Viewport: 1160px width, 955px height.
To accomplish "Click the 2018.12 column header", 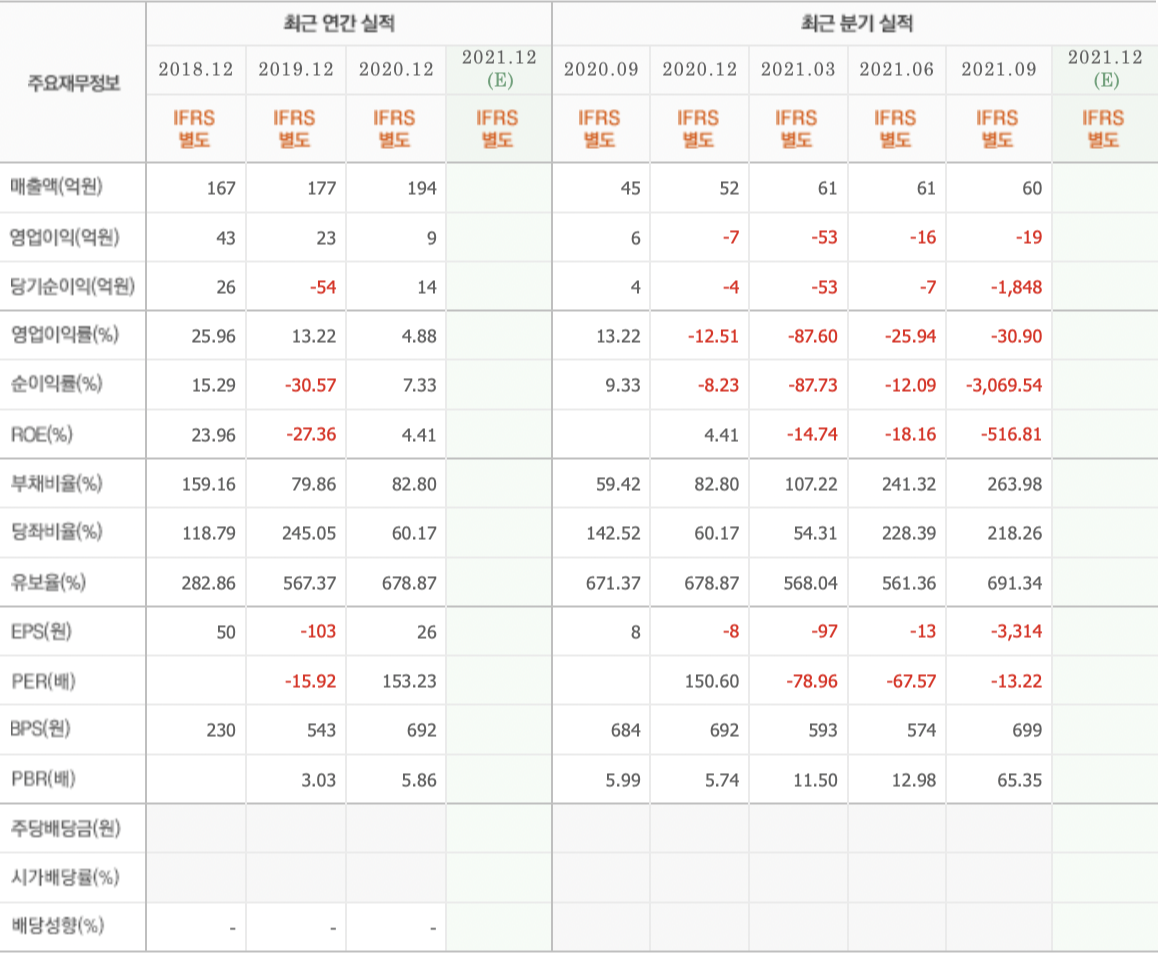I will pyautogui.click(x=196, y=70).
